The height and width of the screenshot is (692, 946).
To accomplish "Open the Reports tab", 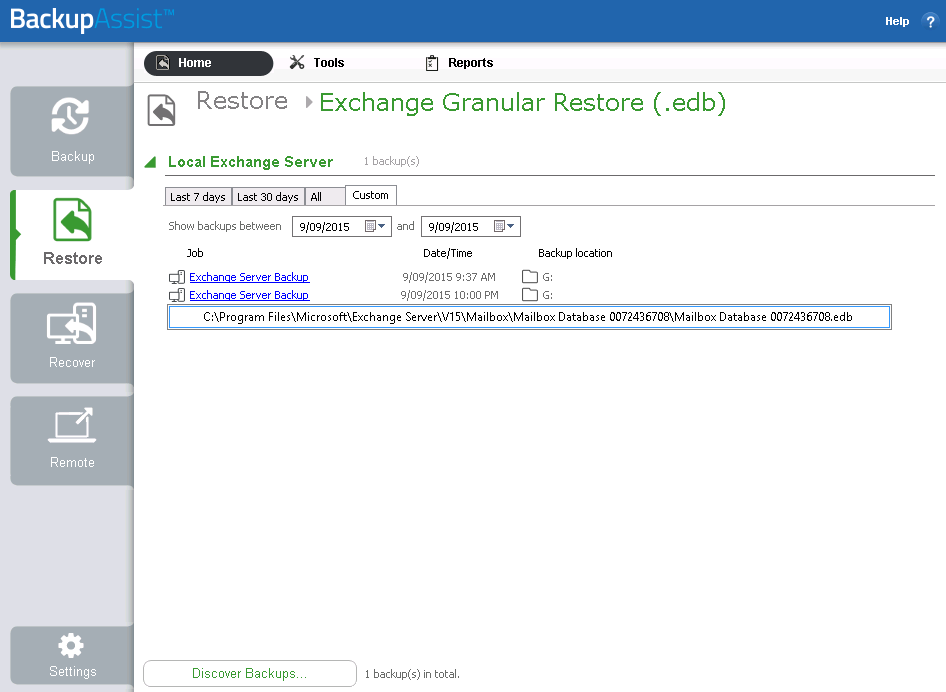I will pyautogui.click(x=459, y=63).
